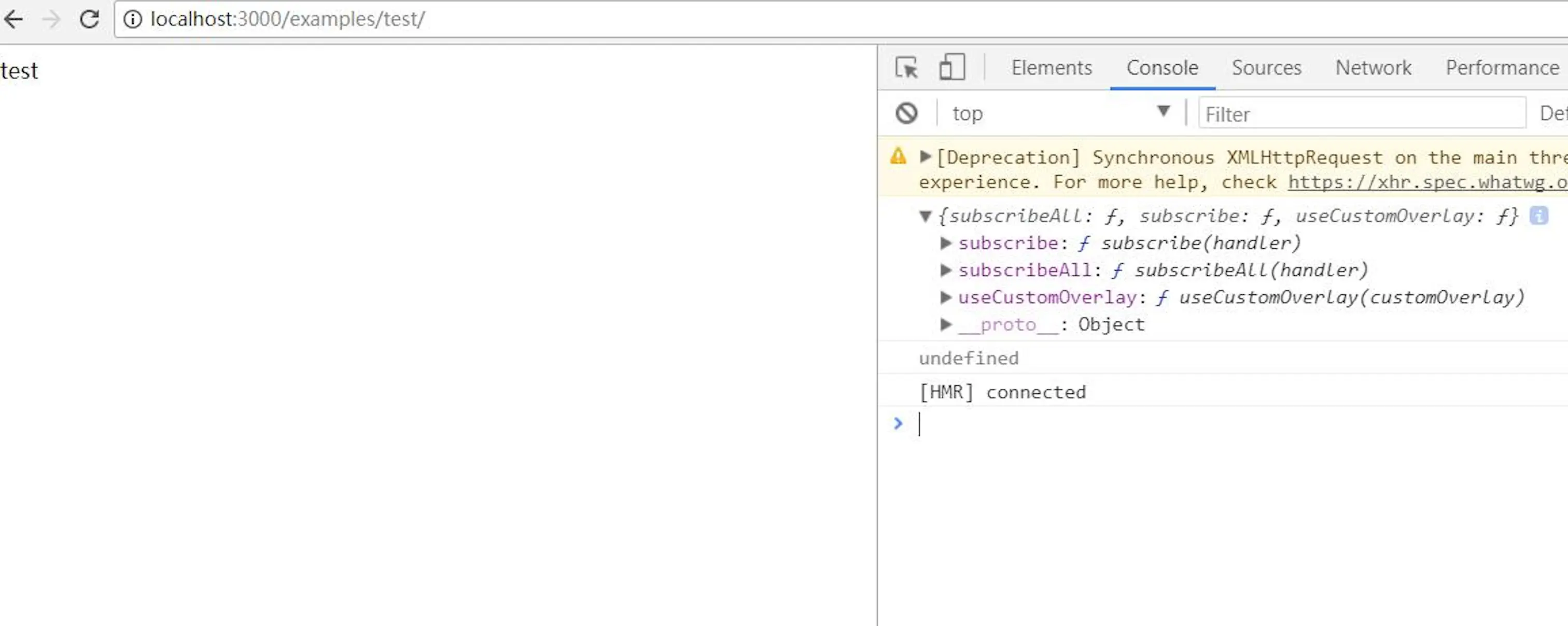Switch to the Elements tab

coord(1051,67)
